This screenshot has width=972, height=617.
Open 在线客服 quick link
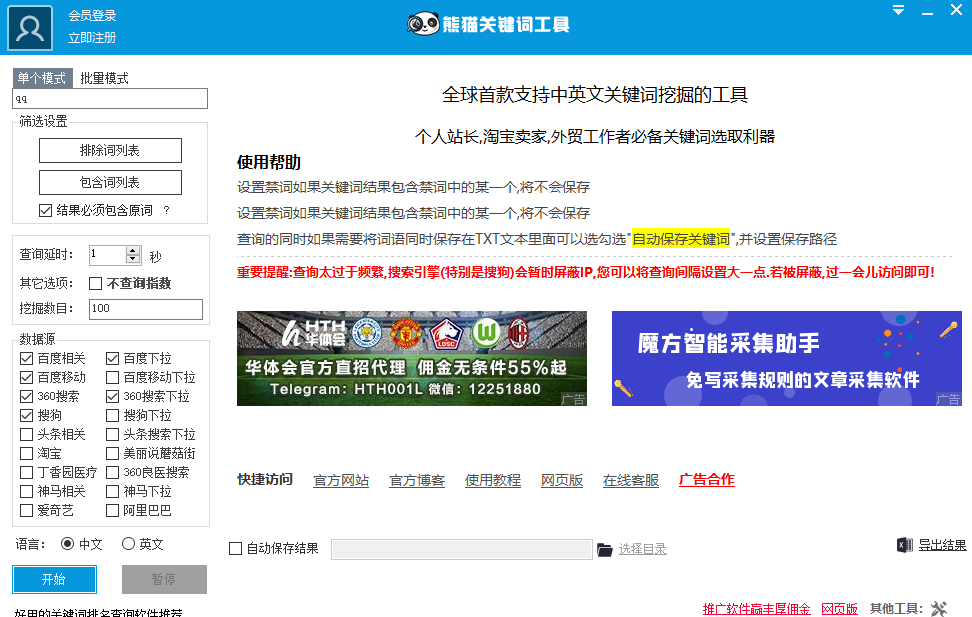631,481
